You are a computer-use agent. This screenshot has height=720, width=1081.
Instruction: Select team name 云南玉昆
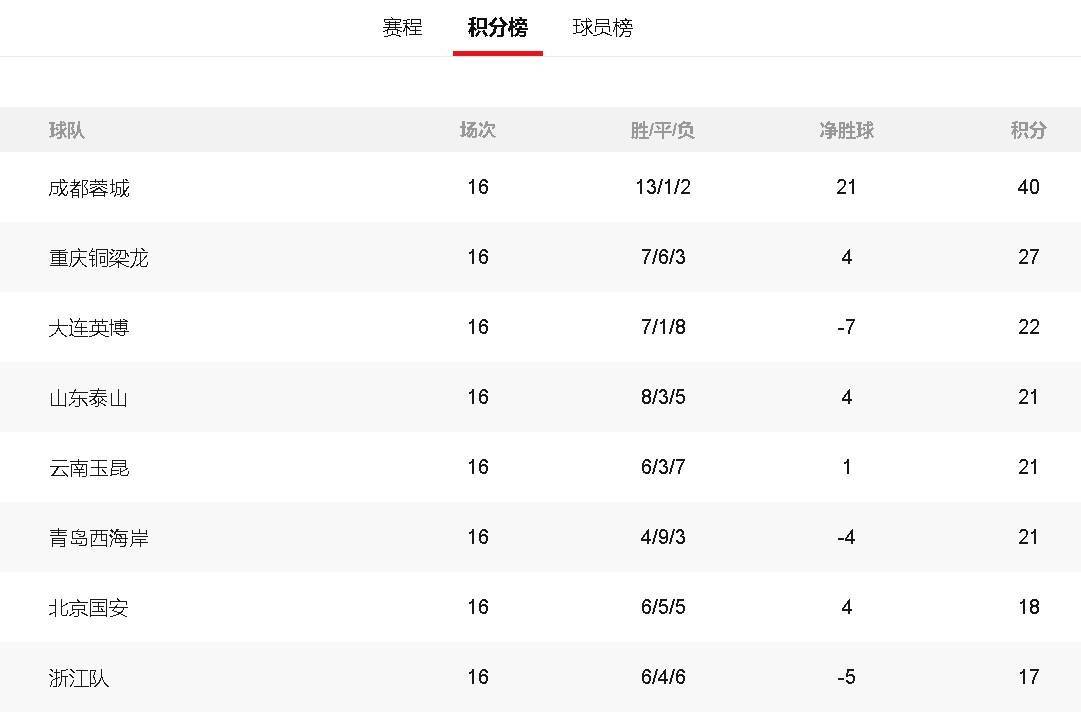(89, 468)
